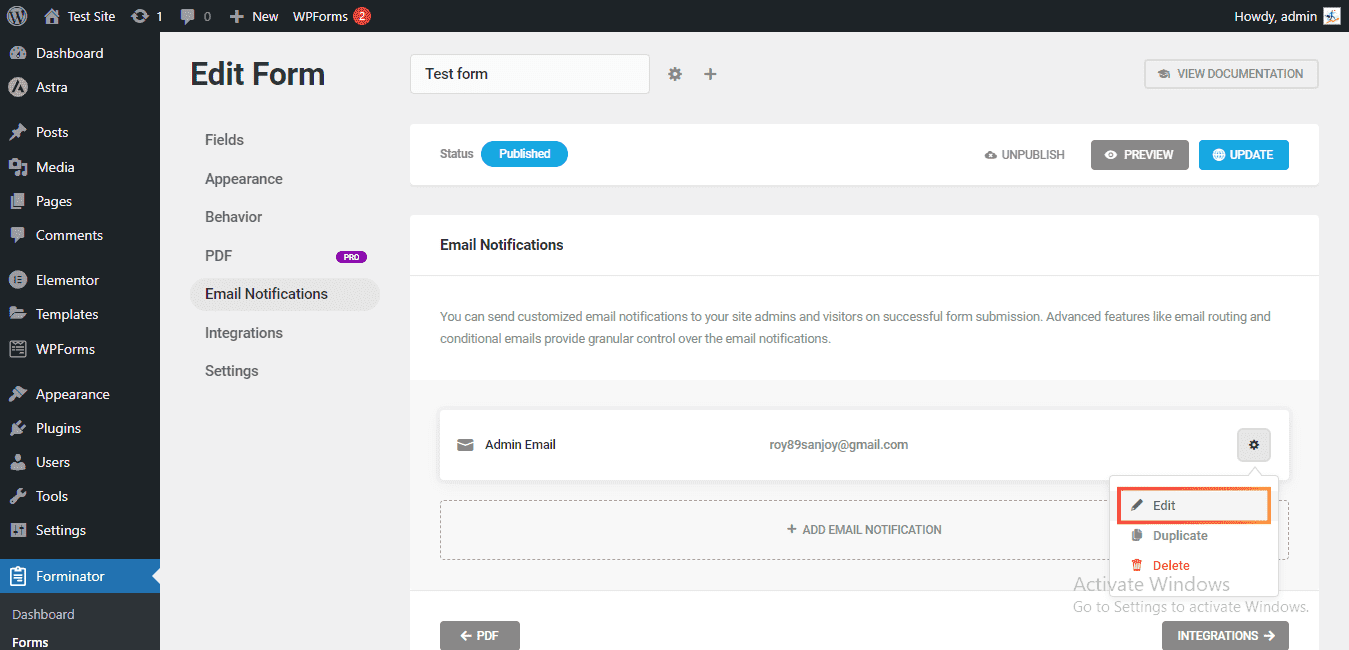The image size is (1349, 650).
Task: Click the Unpublish link
Action: (x=1024, y=155)
